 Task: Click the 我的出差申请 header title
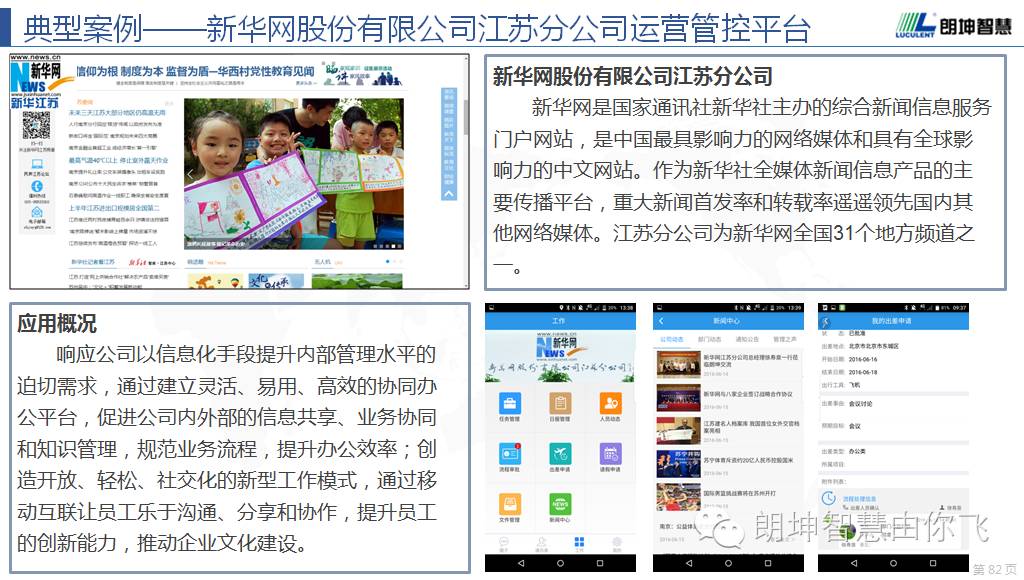(x=891, y=321)
